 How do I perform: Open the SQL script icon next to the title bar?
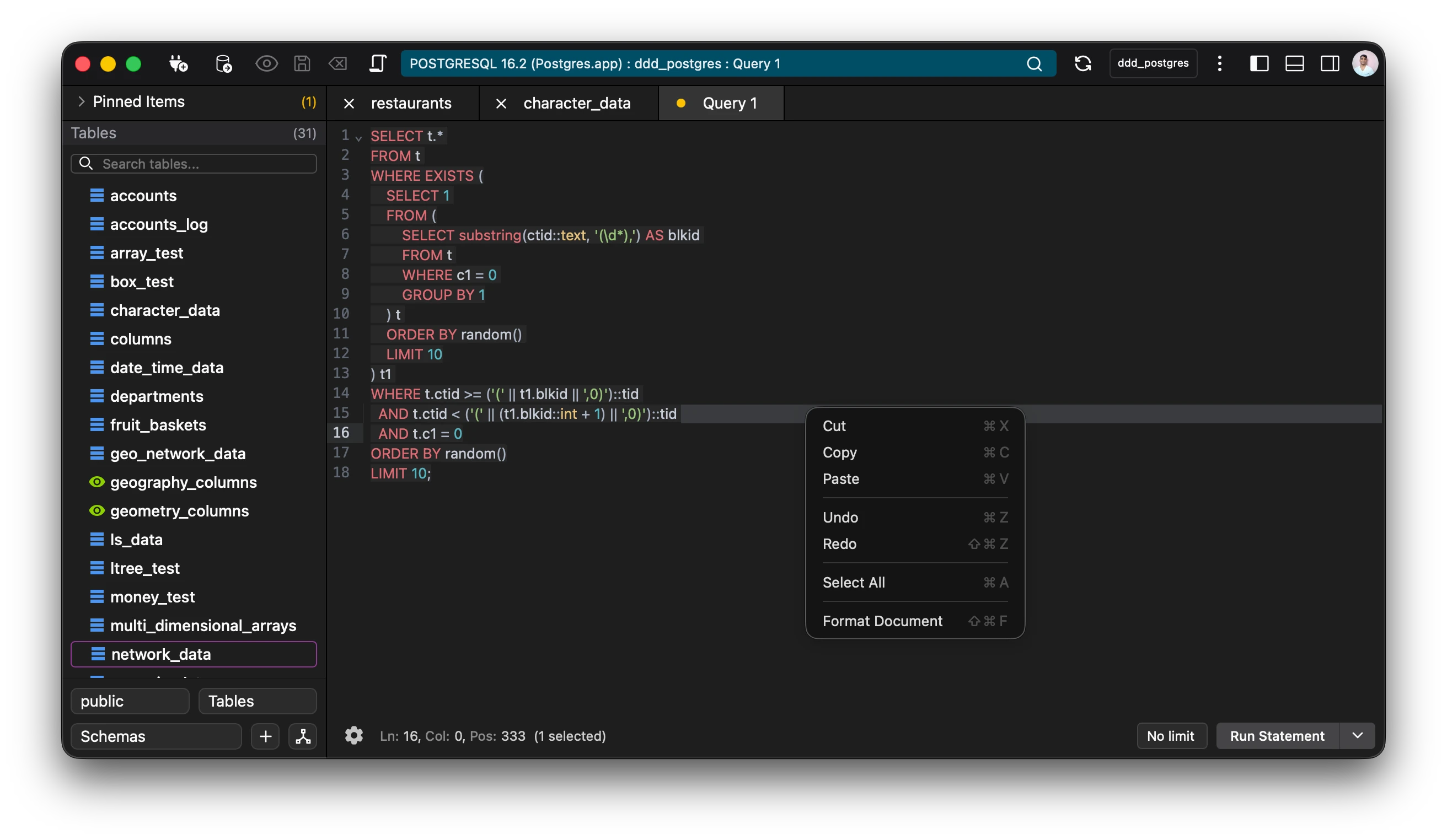point(378,63)
